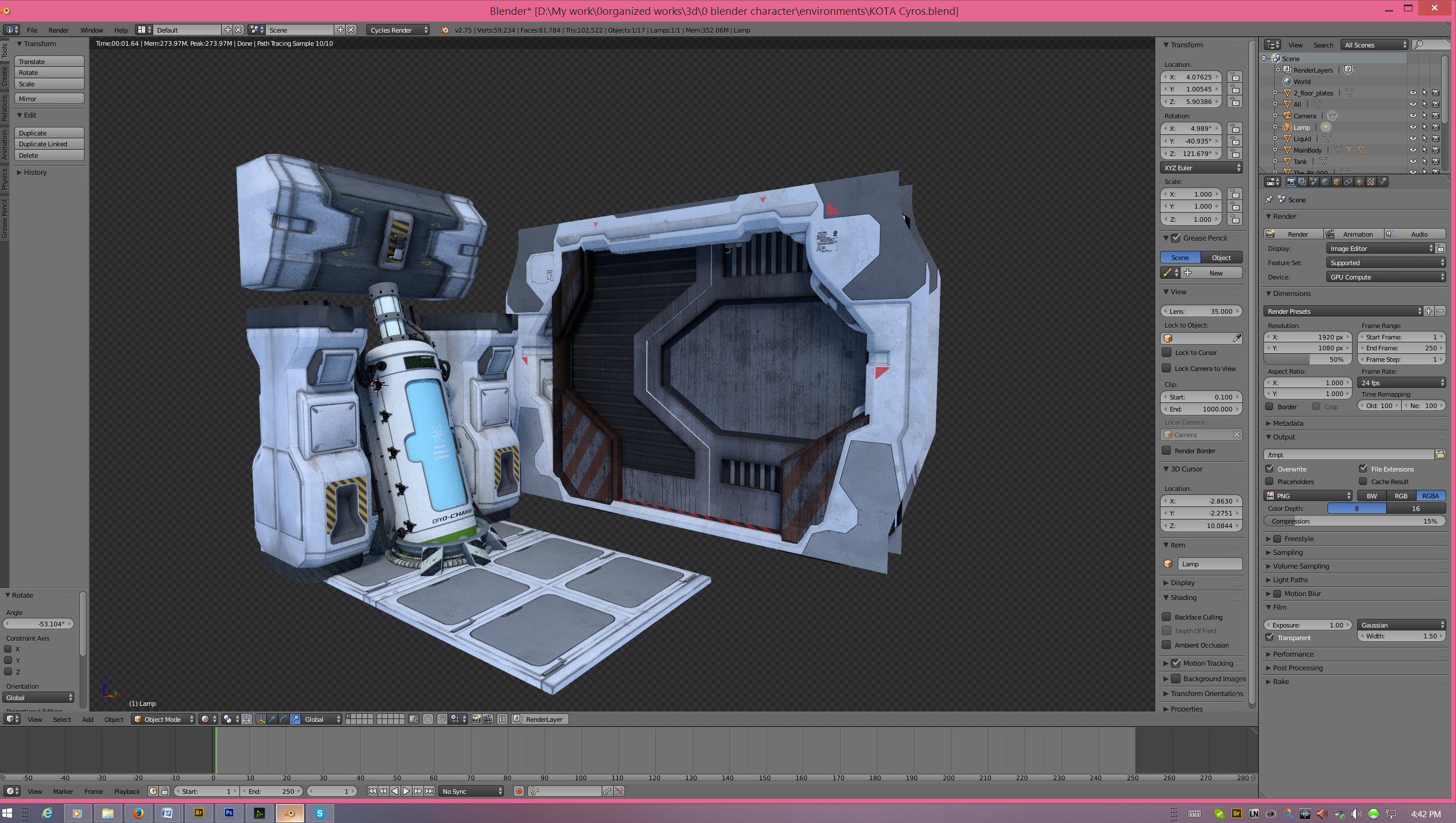Open the Object Mode dropdown
The image size is (1456, 823).
pos(163,719)
